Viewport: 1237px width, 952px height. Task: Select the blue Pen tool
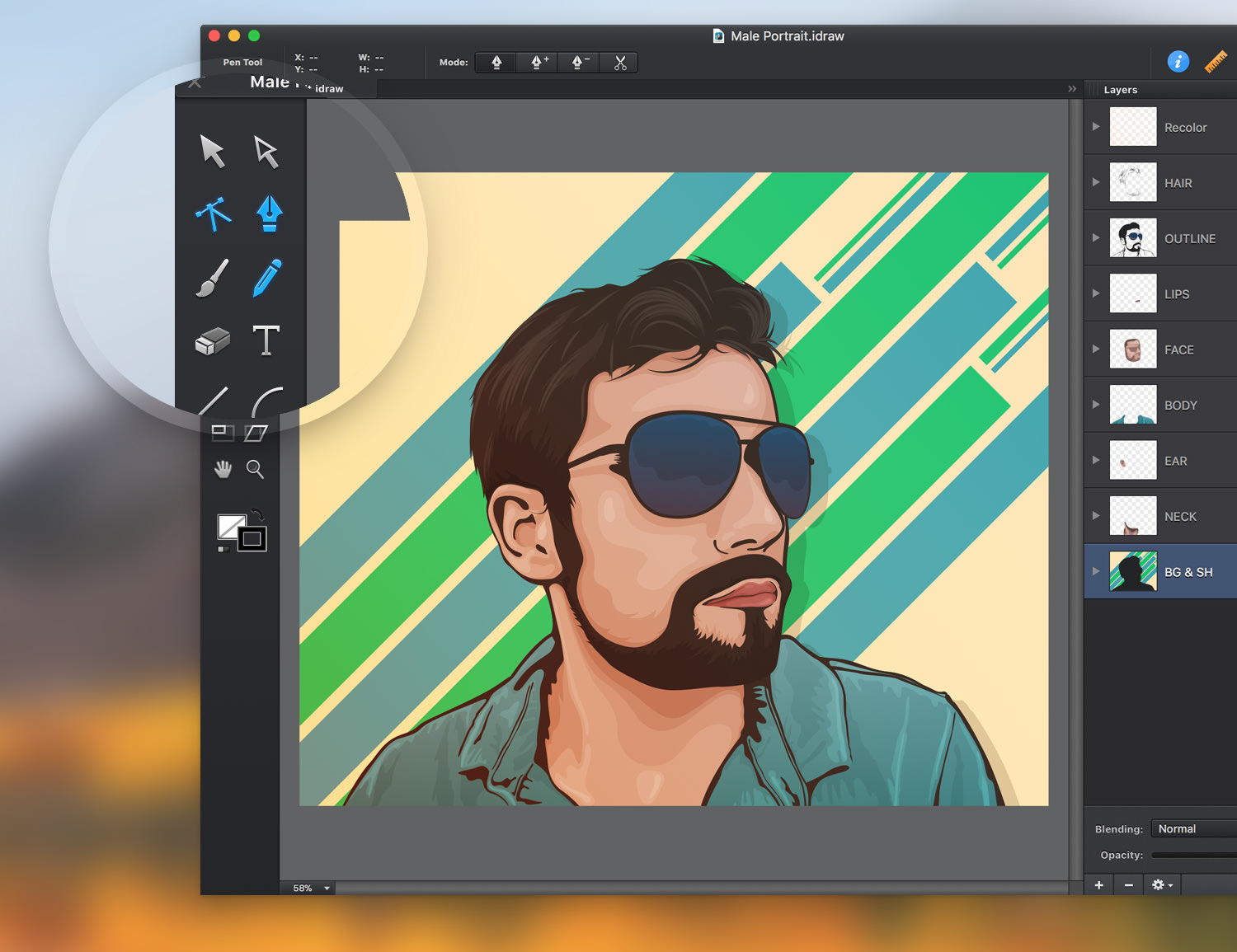coord(269,213)
